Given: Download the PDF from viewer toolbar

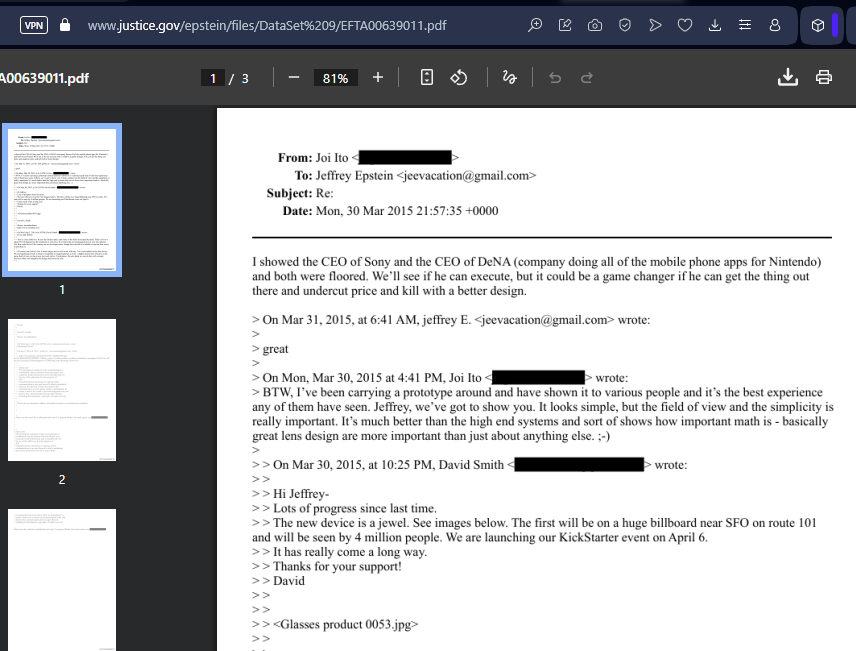Looking at the screenshot, I should tap(788, 78).
